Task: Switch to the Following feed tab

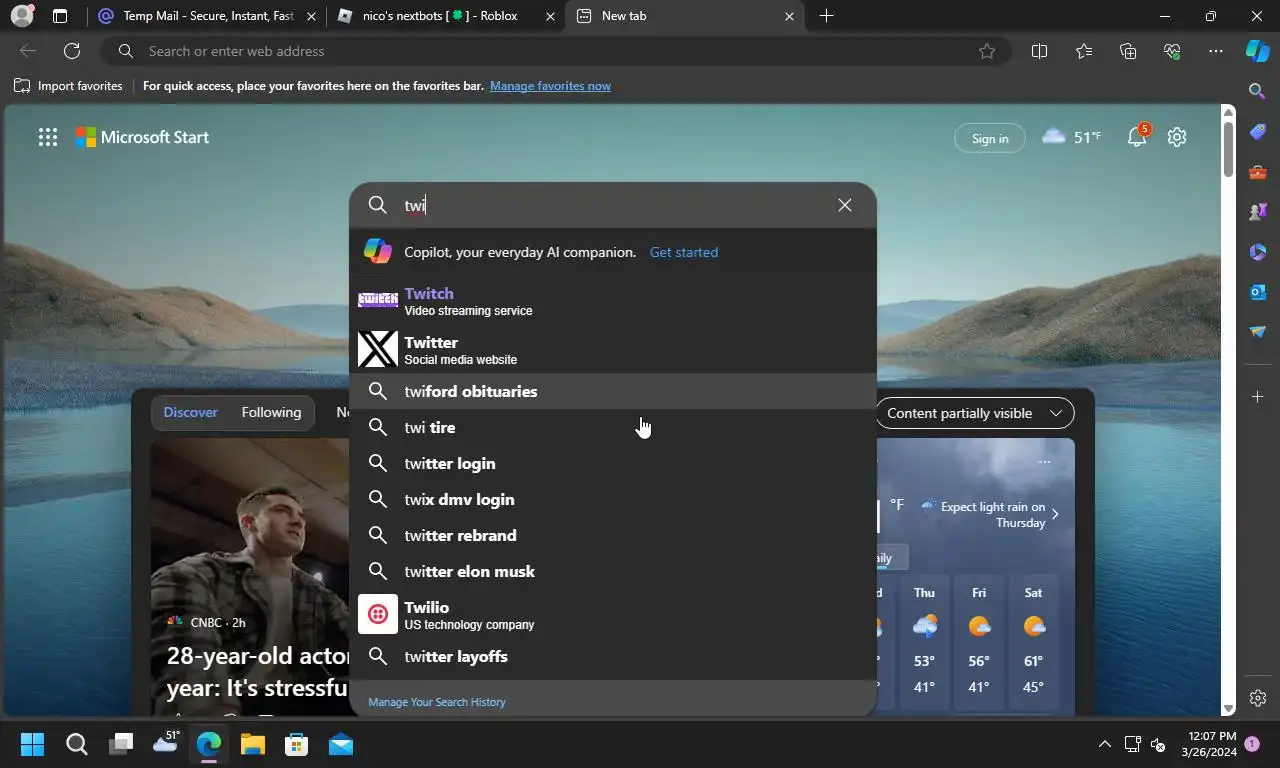Action: point(271,412)
